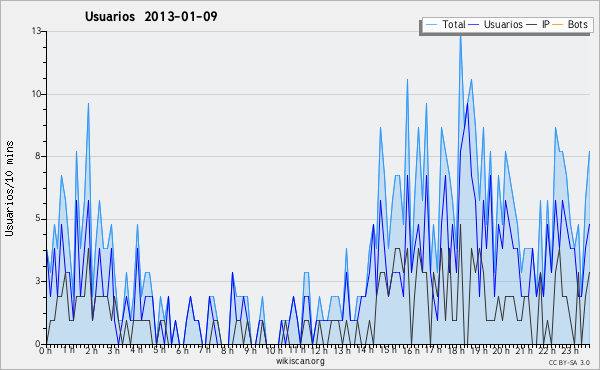Click the 'Usuarios/10 mins' y-axis label
This screenshot has height=370, width=600.
(x=9, y=189)
